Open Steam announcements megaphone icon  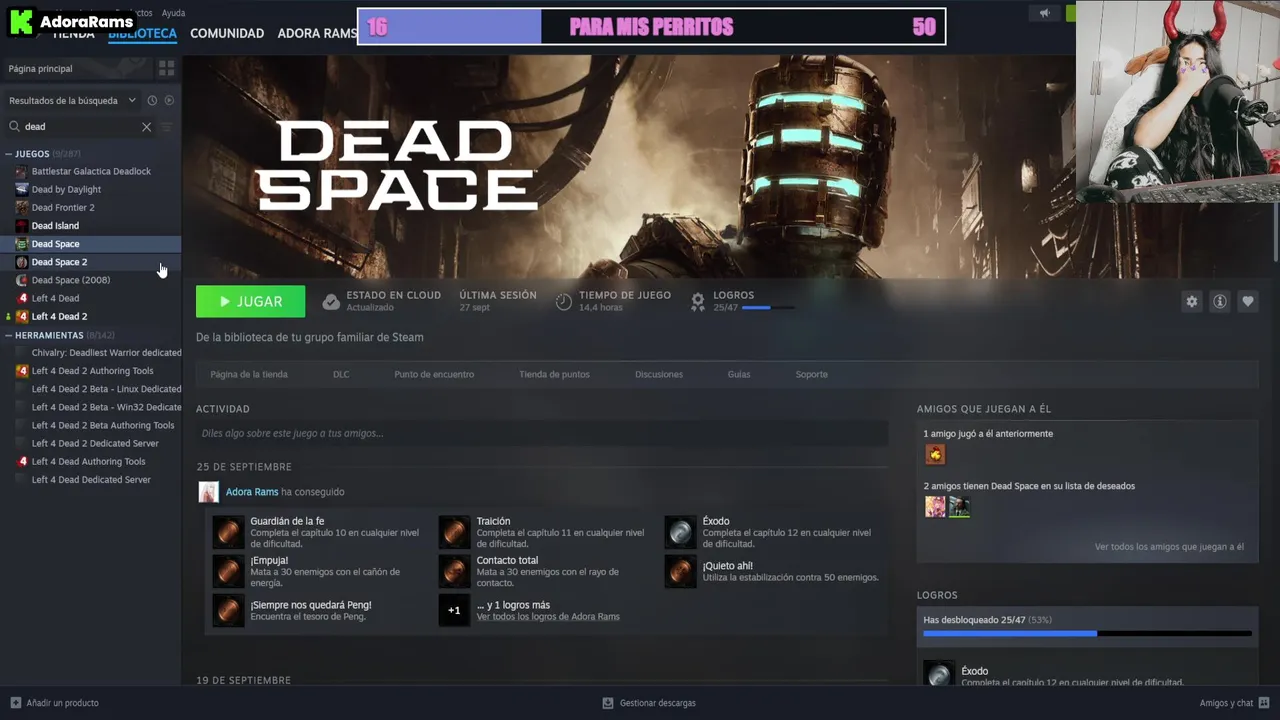click(1044, 13)
